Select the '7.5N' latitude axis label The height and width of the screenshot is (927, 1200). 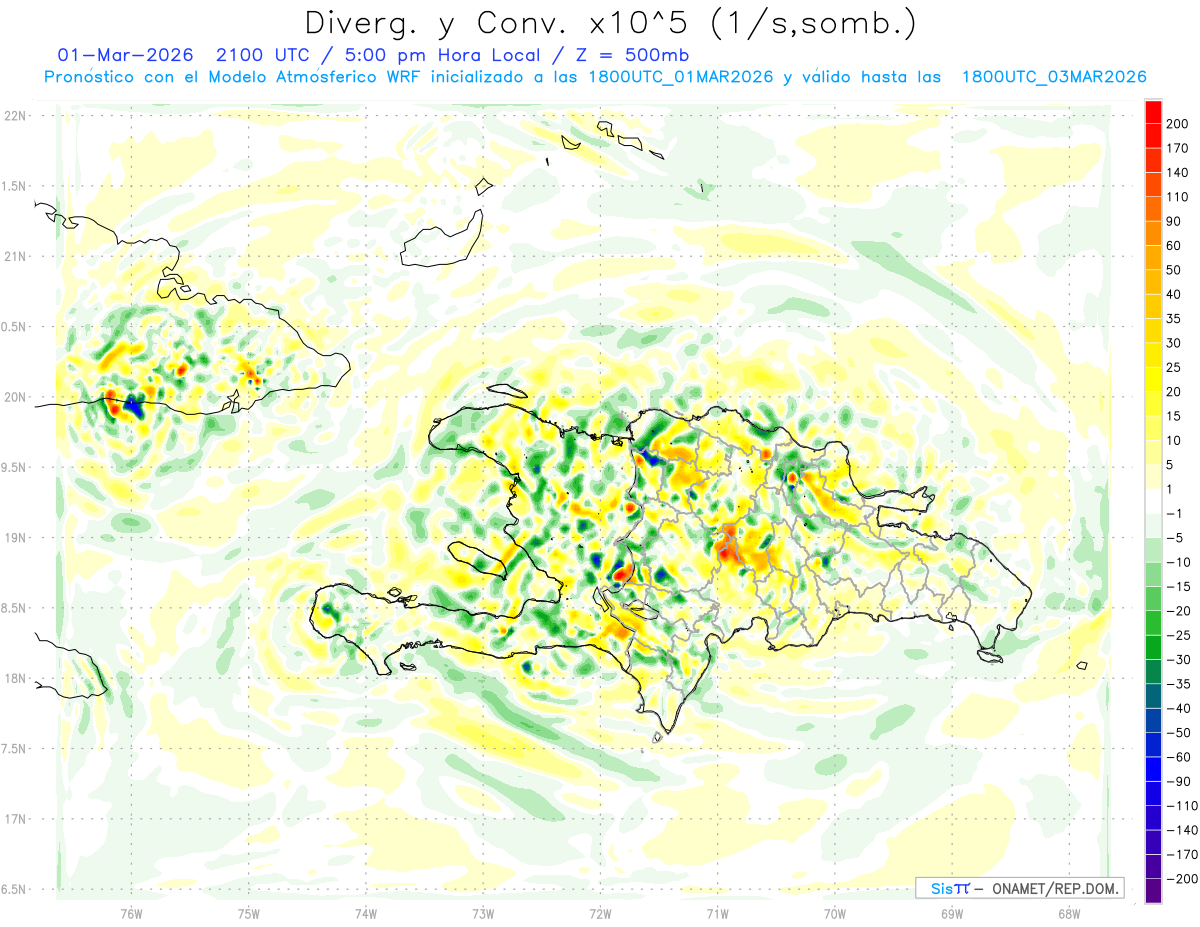(14, 749)
